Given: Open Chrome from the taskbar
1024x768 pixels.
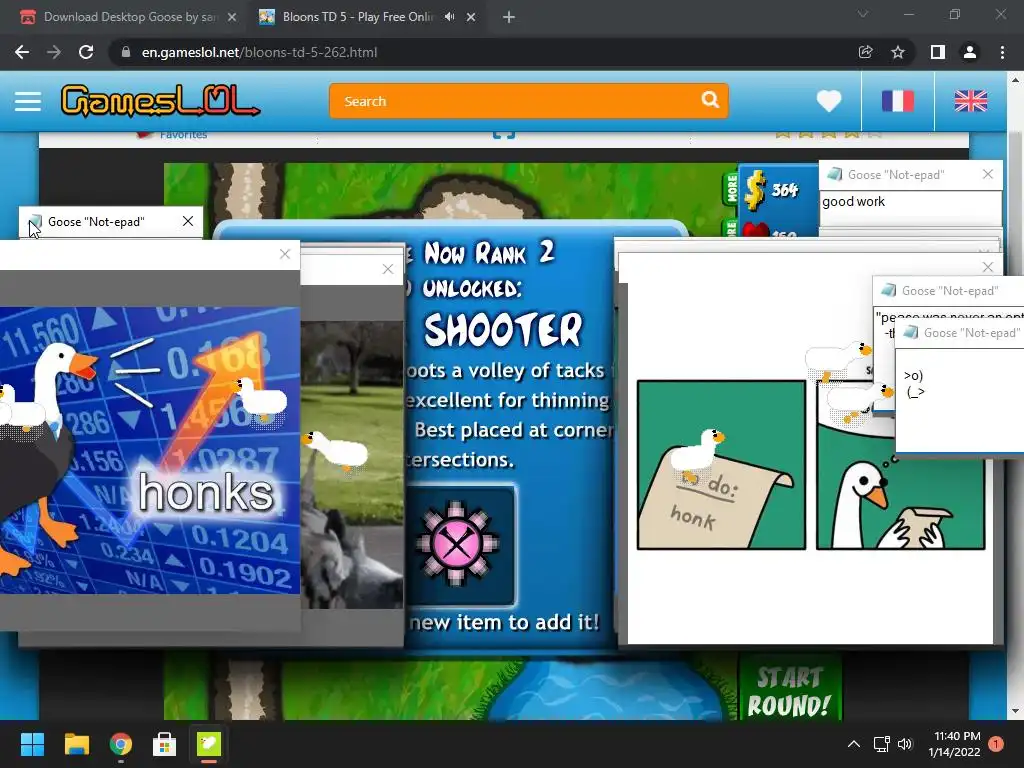Looking at the screenshot, I should (121, 744).
